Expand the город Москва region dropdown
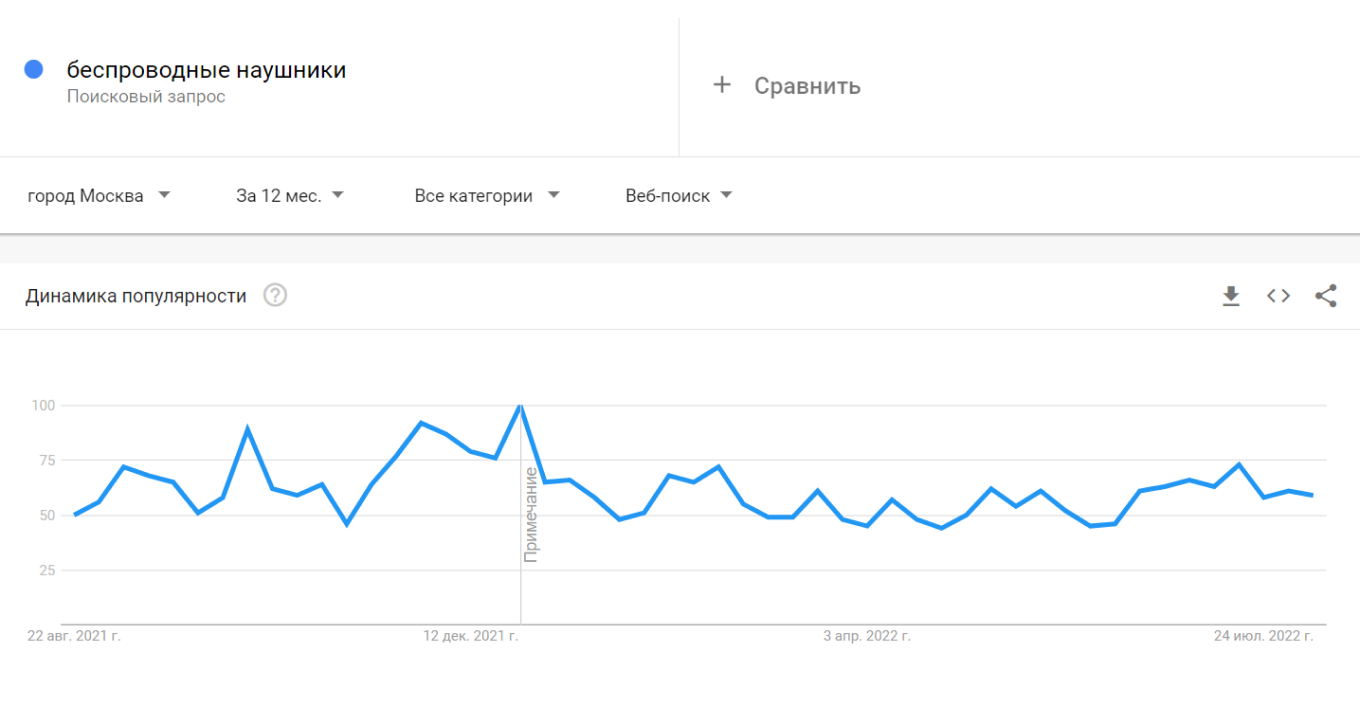Screen dimensions: 1360x721 pyautogui.click(x=99, y=196)
